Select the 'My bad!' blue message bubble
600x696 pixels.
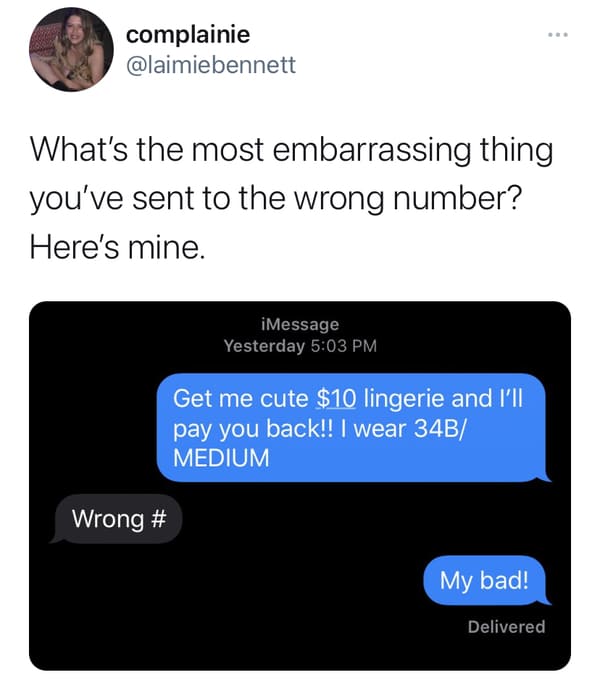[486, 580]
